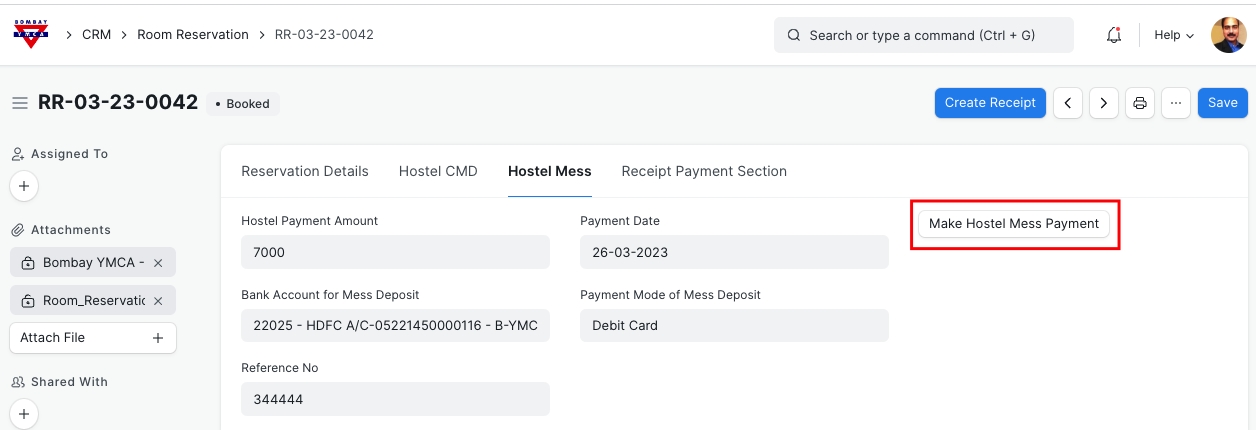Expand the Help dropdown menu
1256x430 pixels.
tap(1174, 35)
